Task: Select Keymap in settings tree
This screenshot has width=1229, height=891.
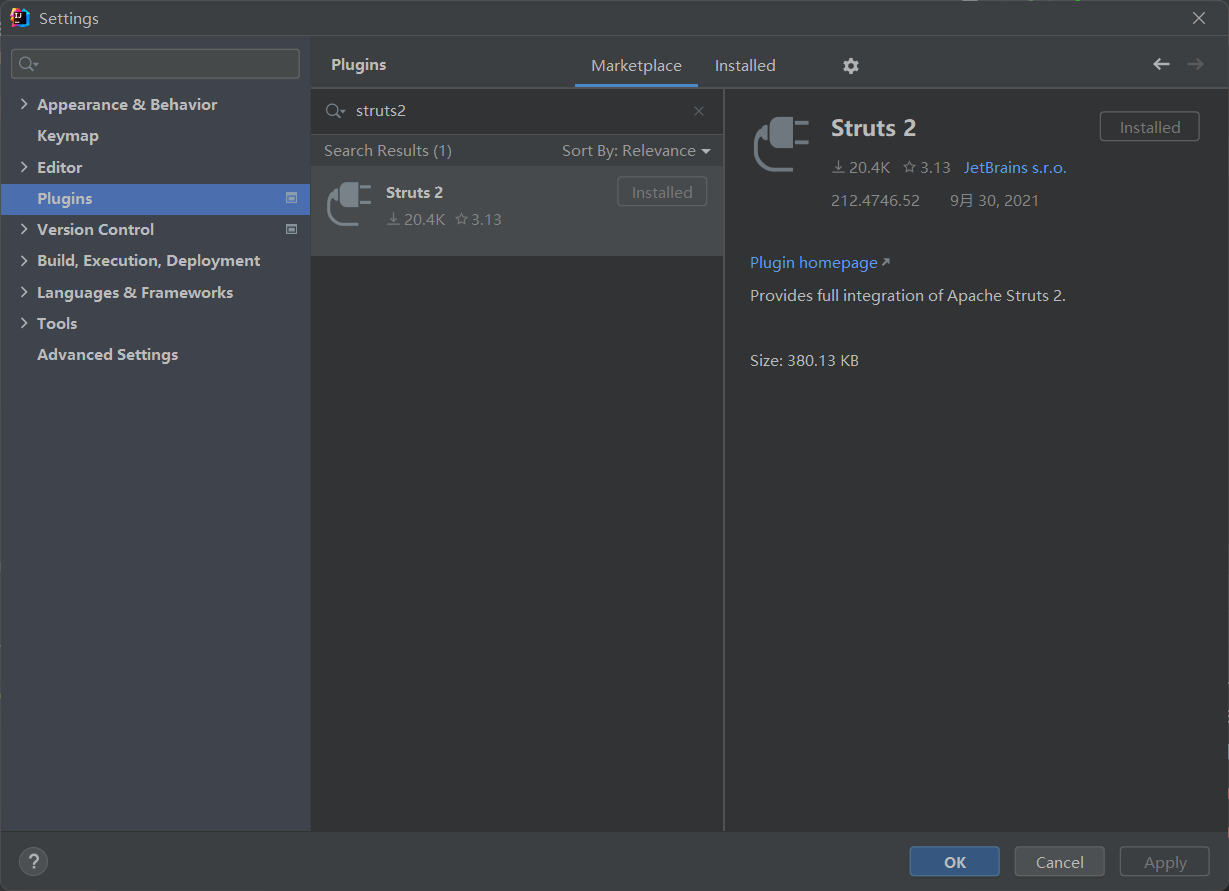Action: tap(68, 136)
